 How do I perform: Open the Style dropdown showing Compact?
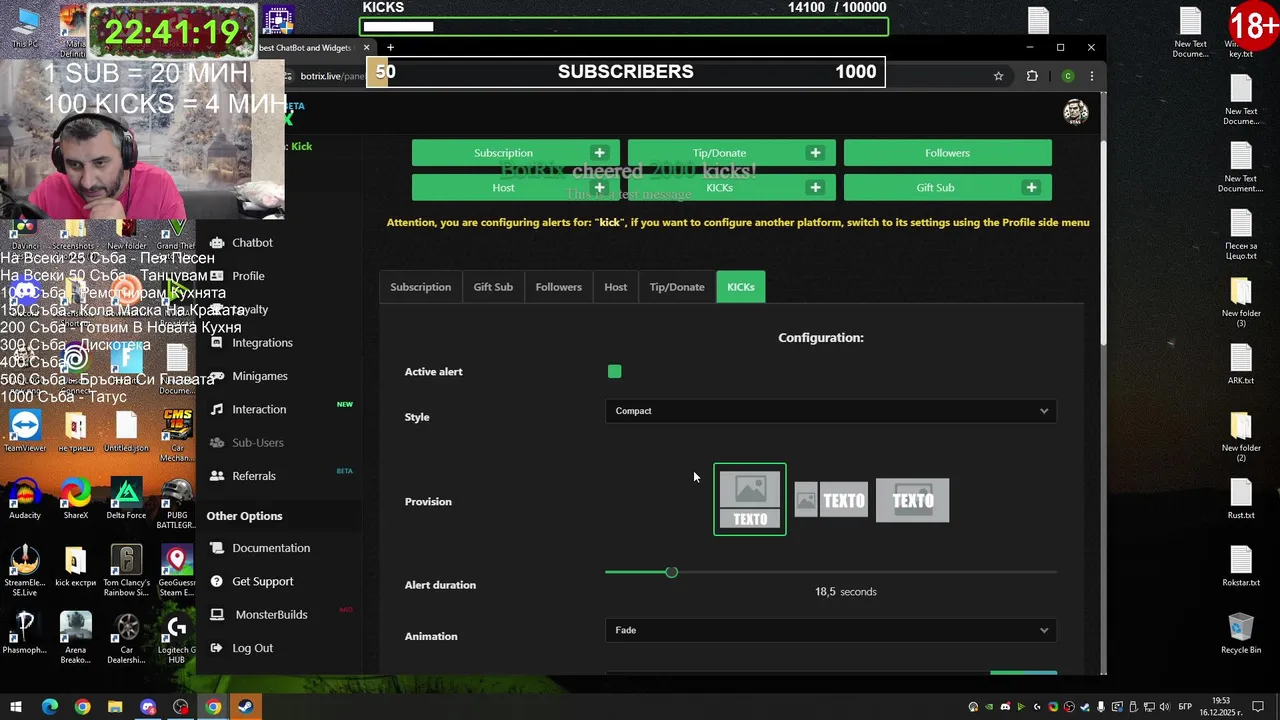click(x=830, y=411)
